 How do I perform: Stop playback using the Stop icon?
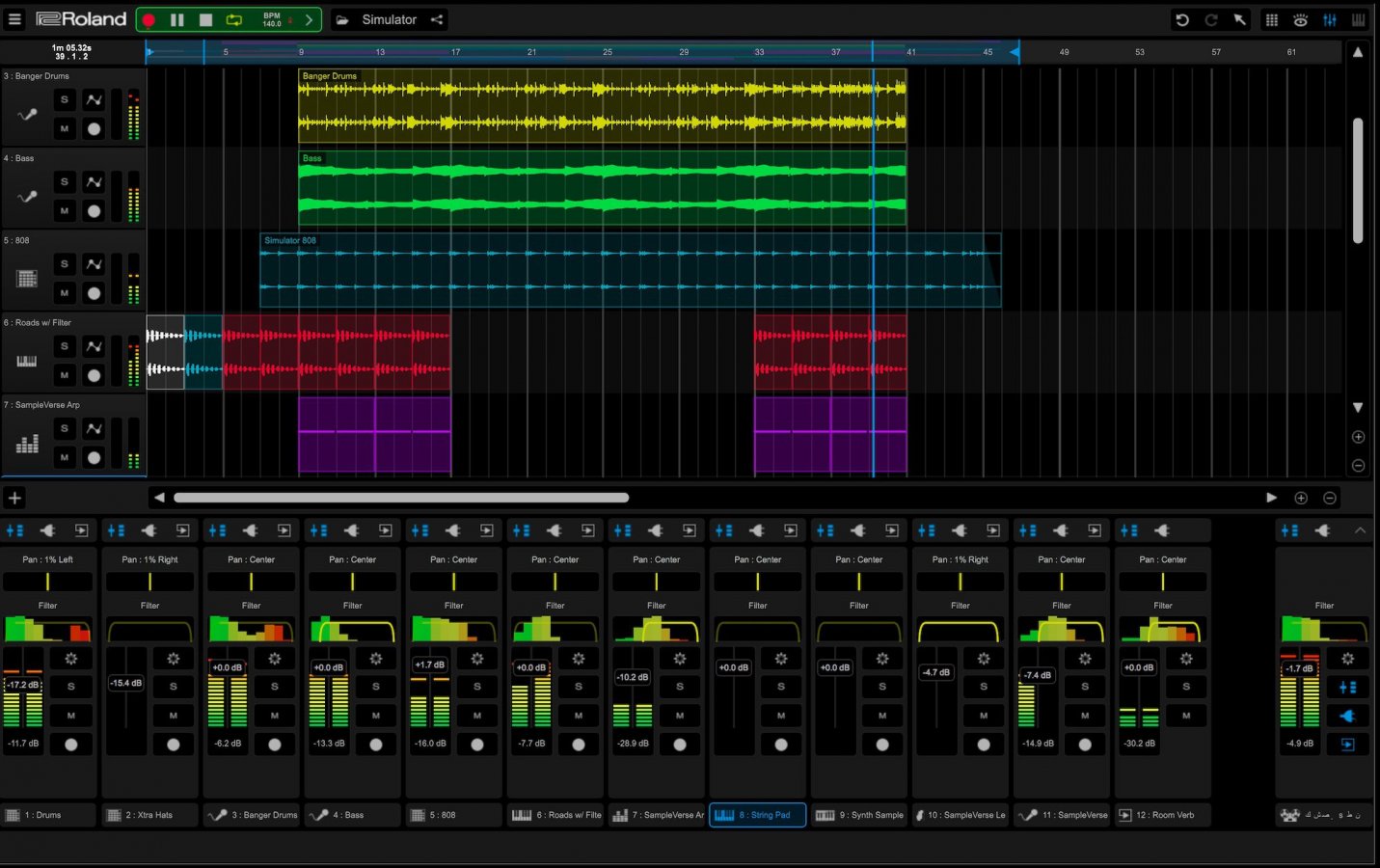click(x=204, y=18)
